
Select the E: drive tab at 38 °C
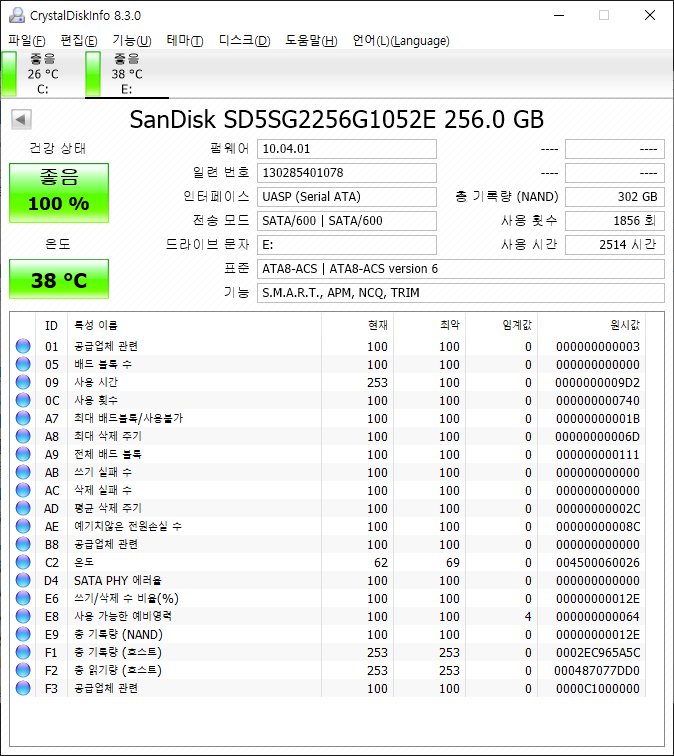pos(126,74)
